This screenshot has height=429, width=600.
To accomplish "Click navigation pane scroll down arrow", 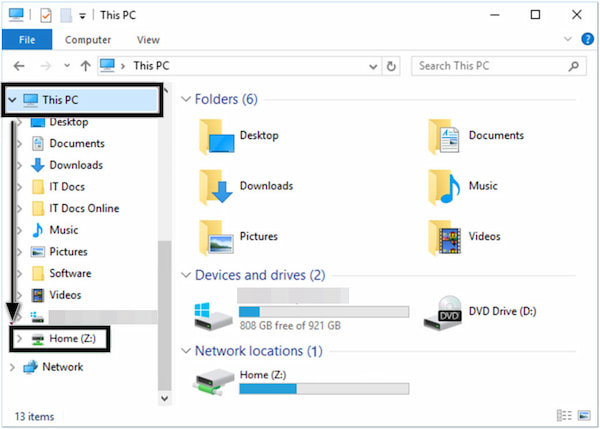I will pos(165,398).
